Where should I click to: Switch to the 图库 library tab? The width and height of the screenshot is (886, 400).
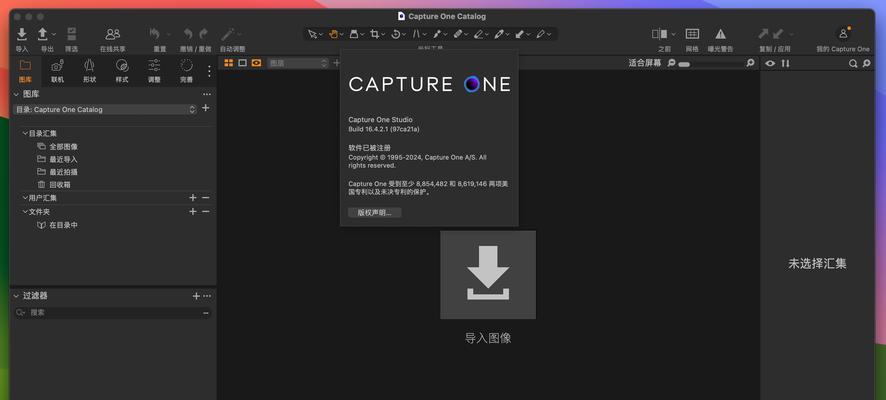(25, 71)
